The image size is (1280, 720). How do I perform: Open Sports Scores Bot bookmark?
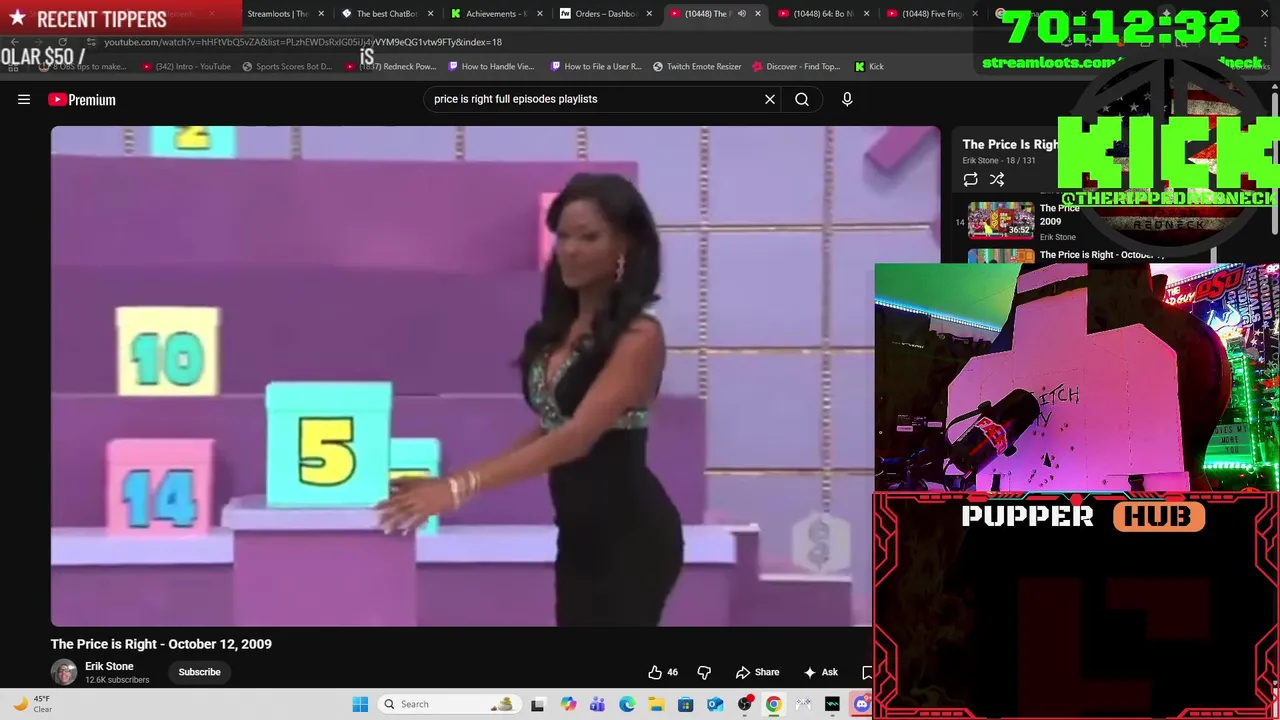(x=288, y=67)
